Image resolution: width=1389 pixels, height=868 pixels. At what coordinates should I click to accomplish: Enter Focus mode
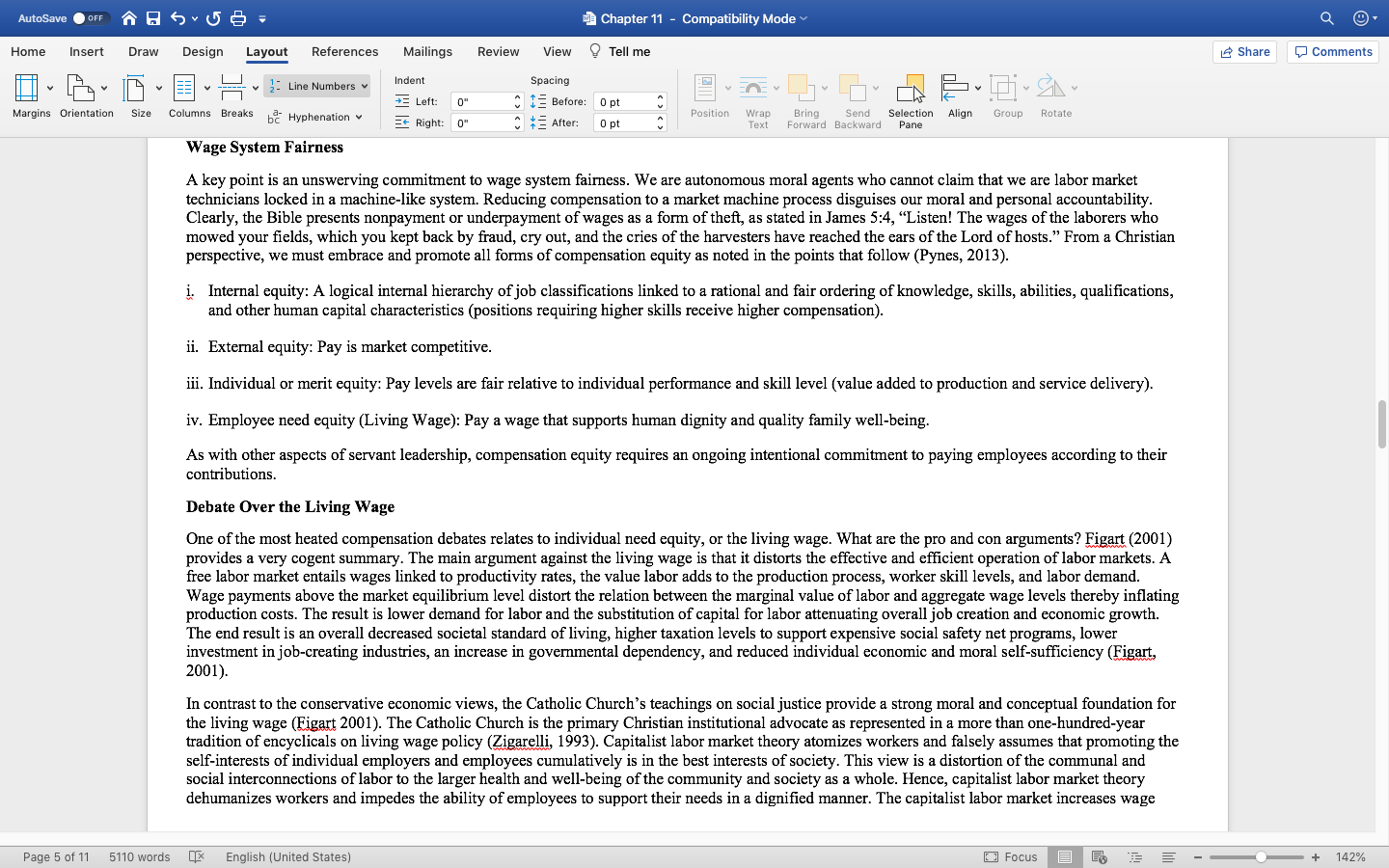coord(1011,856)
